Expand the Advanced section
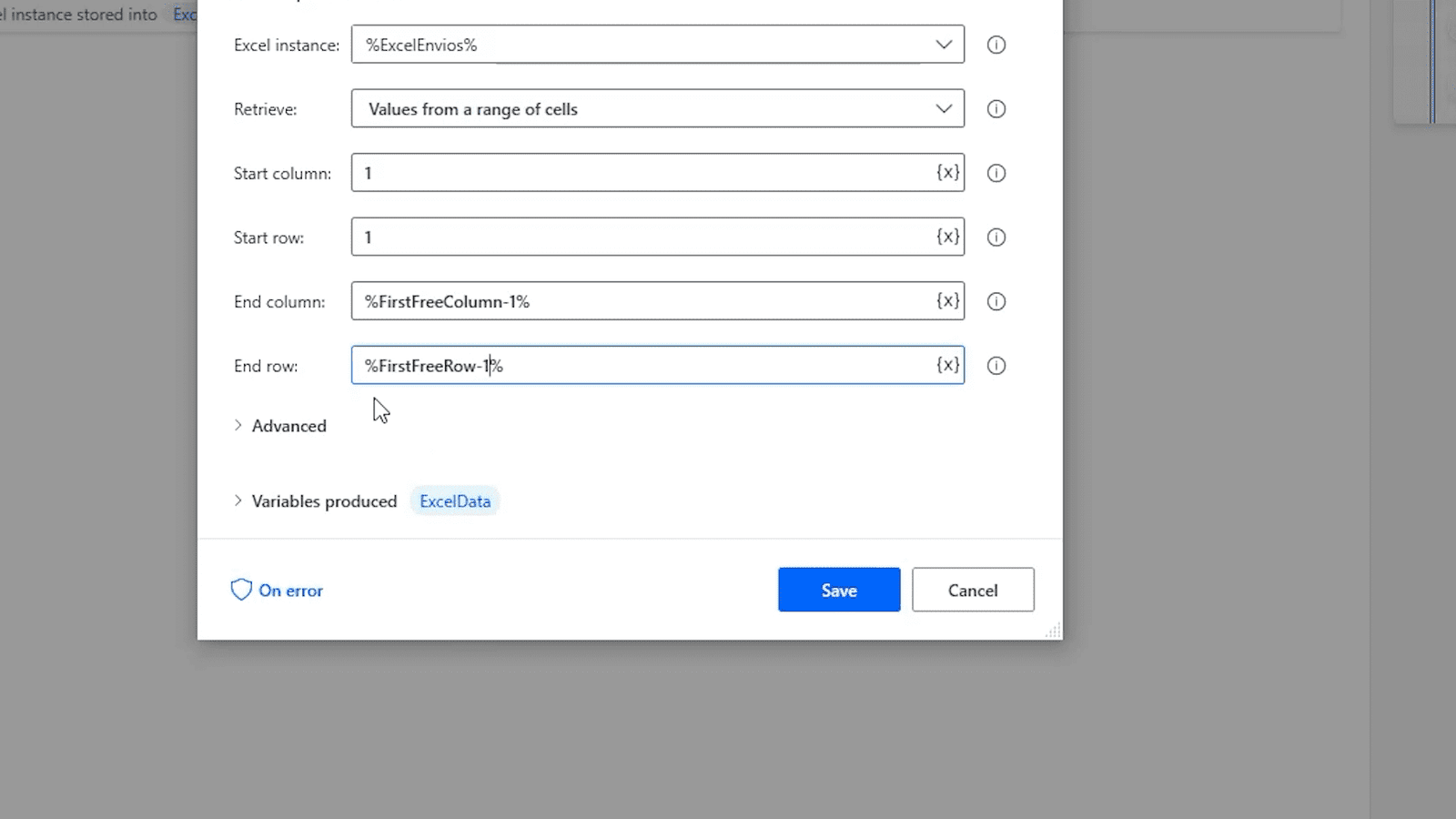This screenshot has height=819, width=1456. click(x=280, y=425)
